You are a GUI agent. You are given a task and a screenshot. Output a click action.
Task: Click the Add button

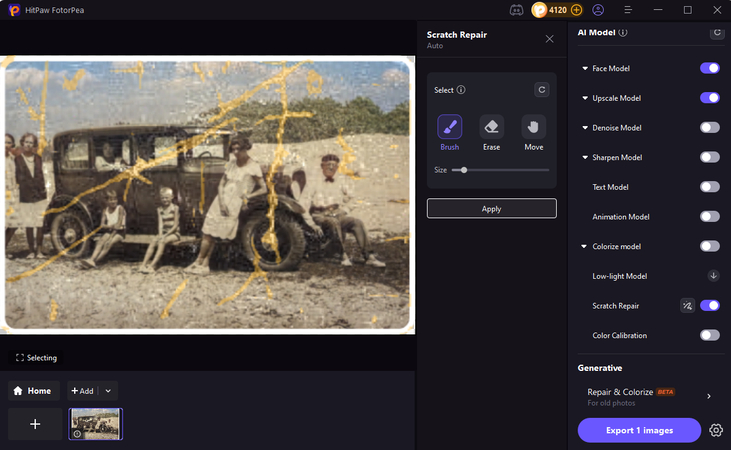click(83, 391)
